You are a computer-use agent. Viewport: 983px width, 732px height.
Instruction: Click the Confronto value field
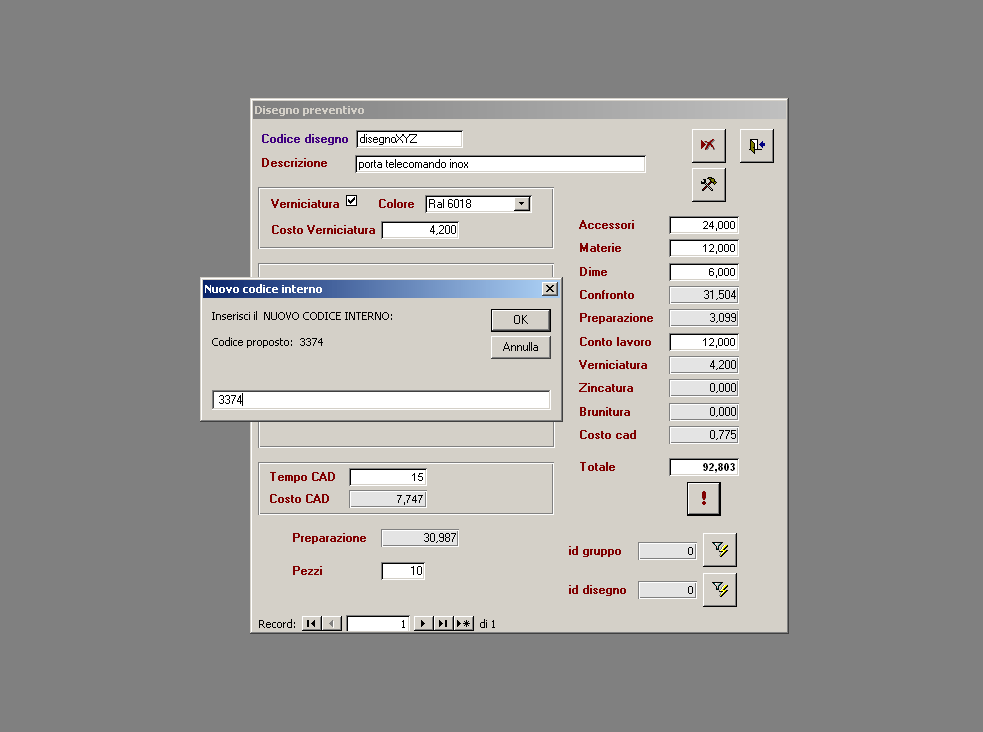(x=704, y=295)
